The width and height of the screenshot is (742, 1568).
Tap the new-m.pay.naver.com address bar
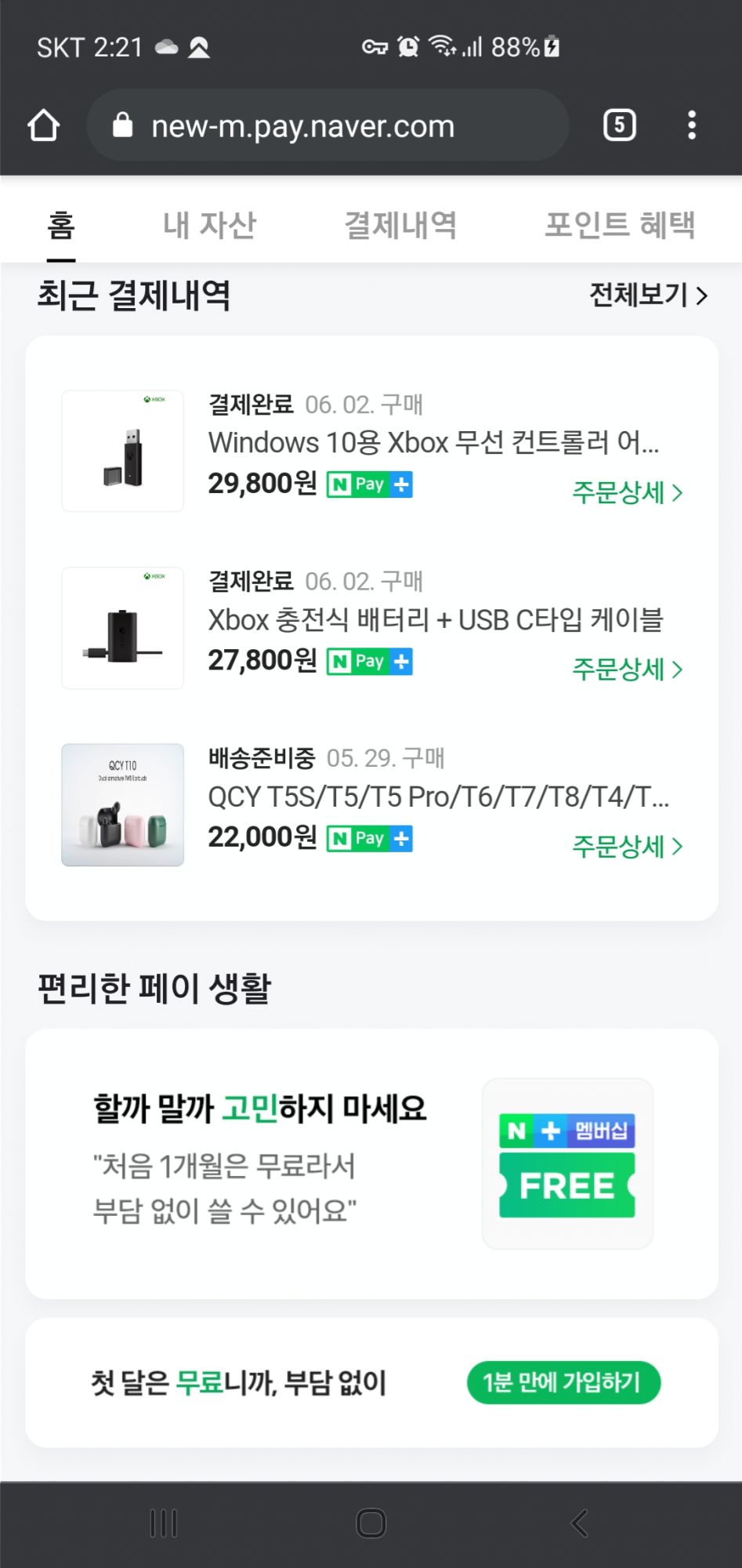pos(329,125)
